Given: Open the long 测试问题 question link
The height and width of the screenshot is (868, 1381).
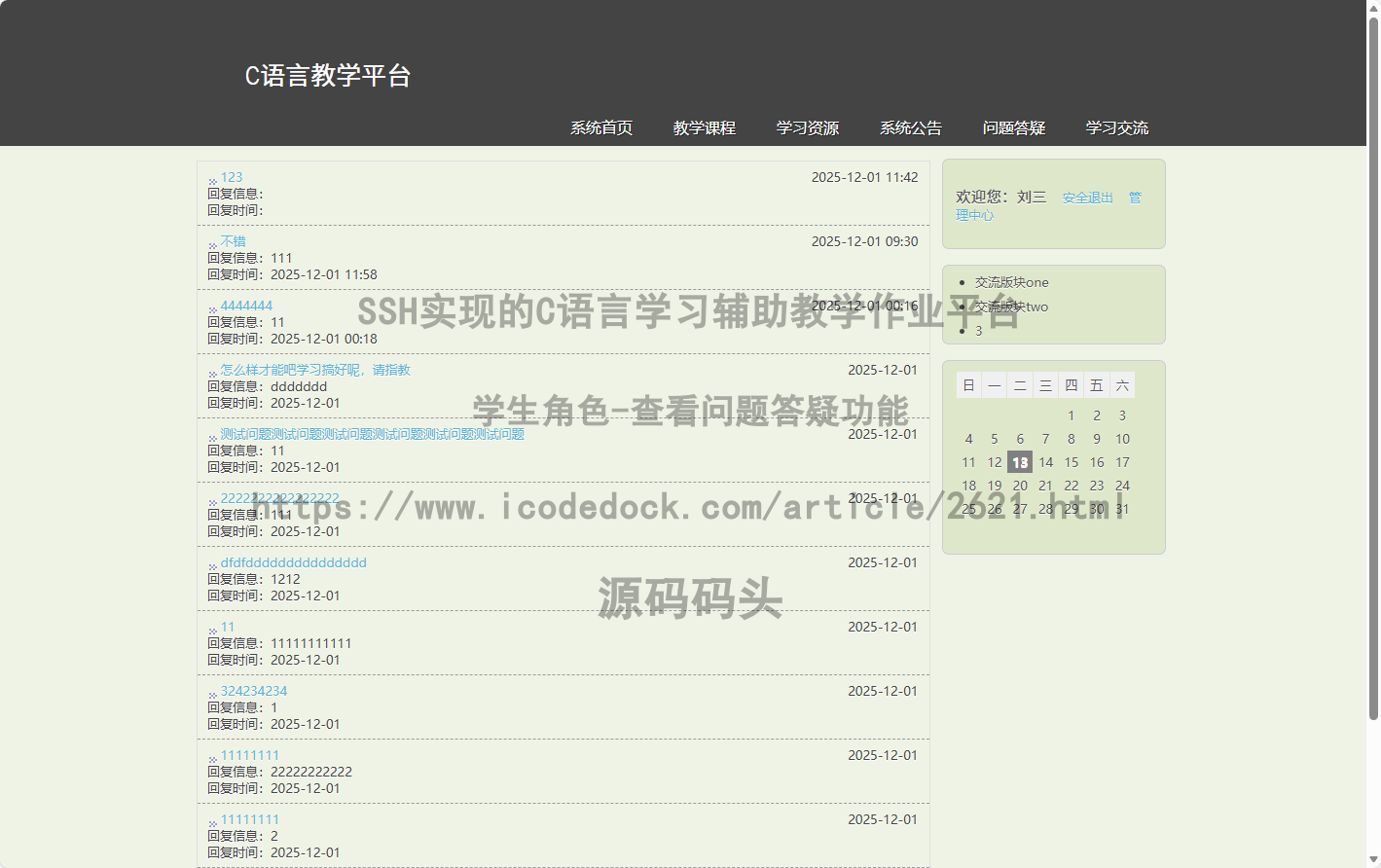Looking at the screenshot, I should [x=372, y=434].
